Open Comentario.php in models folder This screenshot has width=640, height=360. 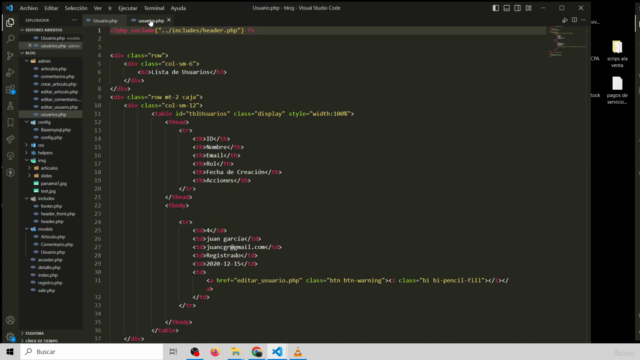[x=57, y=244]
